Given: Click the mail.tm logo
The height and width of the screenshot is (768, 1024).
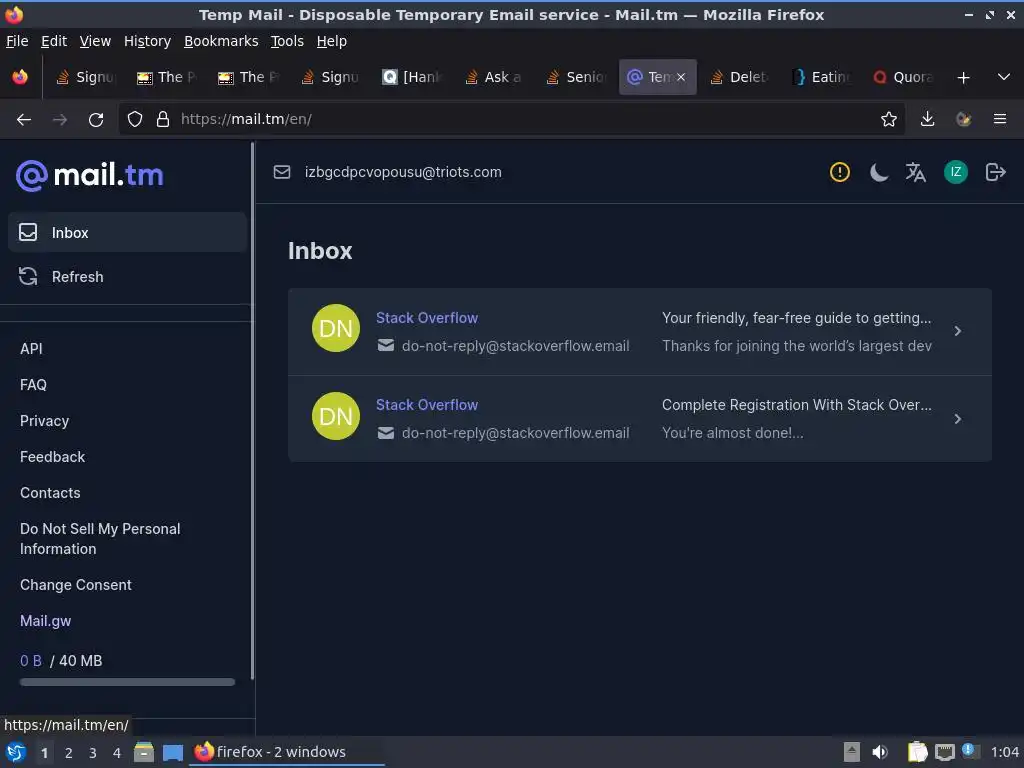Looking at the screenshot, I should click(89, 175).
